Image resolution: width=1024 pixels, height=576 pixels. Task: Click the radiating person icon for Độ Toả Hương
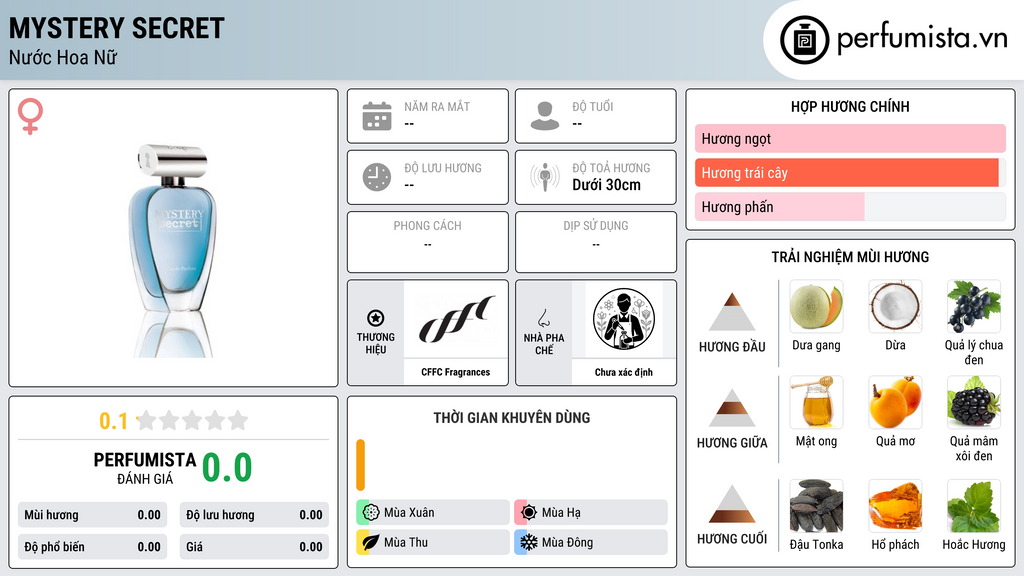[x=545, y=177]
